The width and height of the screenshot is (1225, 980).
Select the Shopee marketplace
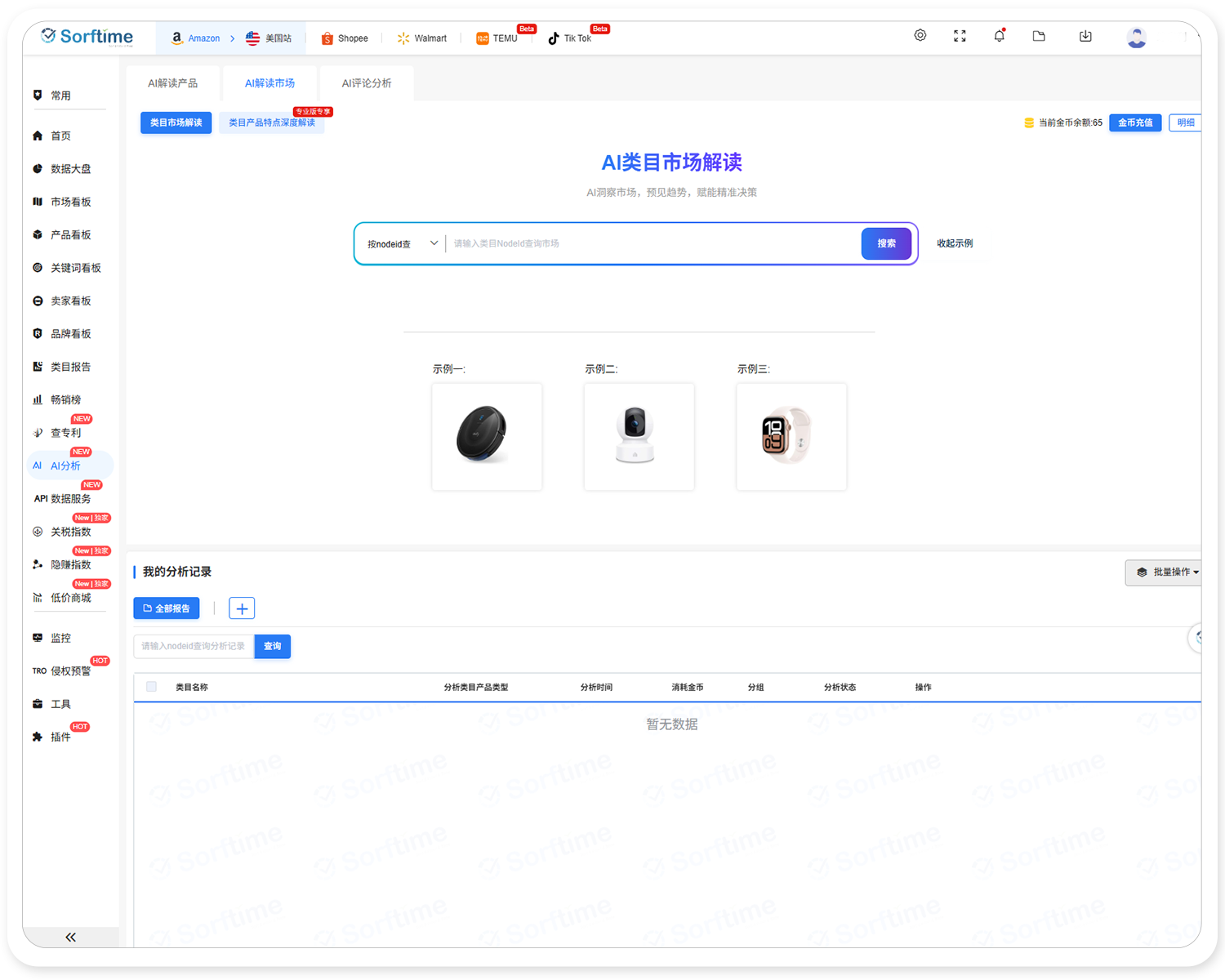tap(344, 38)
